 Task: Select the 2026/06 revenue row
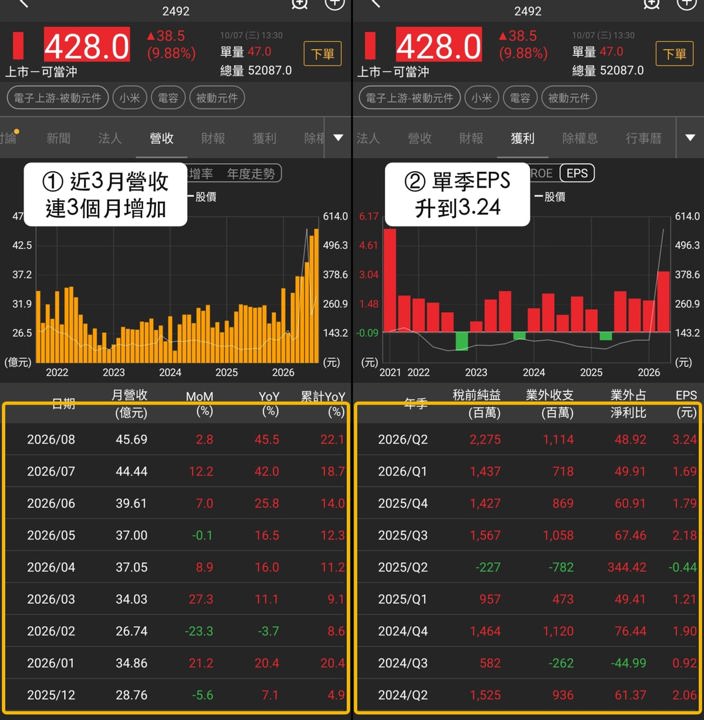(176, 503)
